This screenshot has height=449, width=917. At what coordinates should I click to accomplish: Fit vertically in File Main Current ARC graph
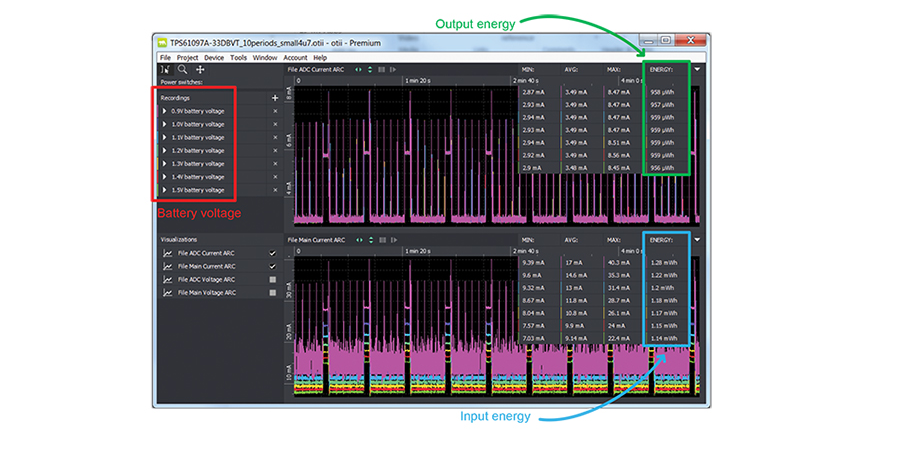click(x=370, y=240)
